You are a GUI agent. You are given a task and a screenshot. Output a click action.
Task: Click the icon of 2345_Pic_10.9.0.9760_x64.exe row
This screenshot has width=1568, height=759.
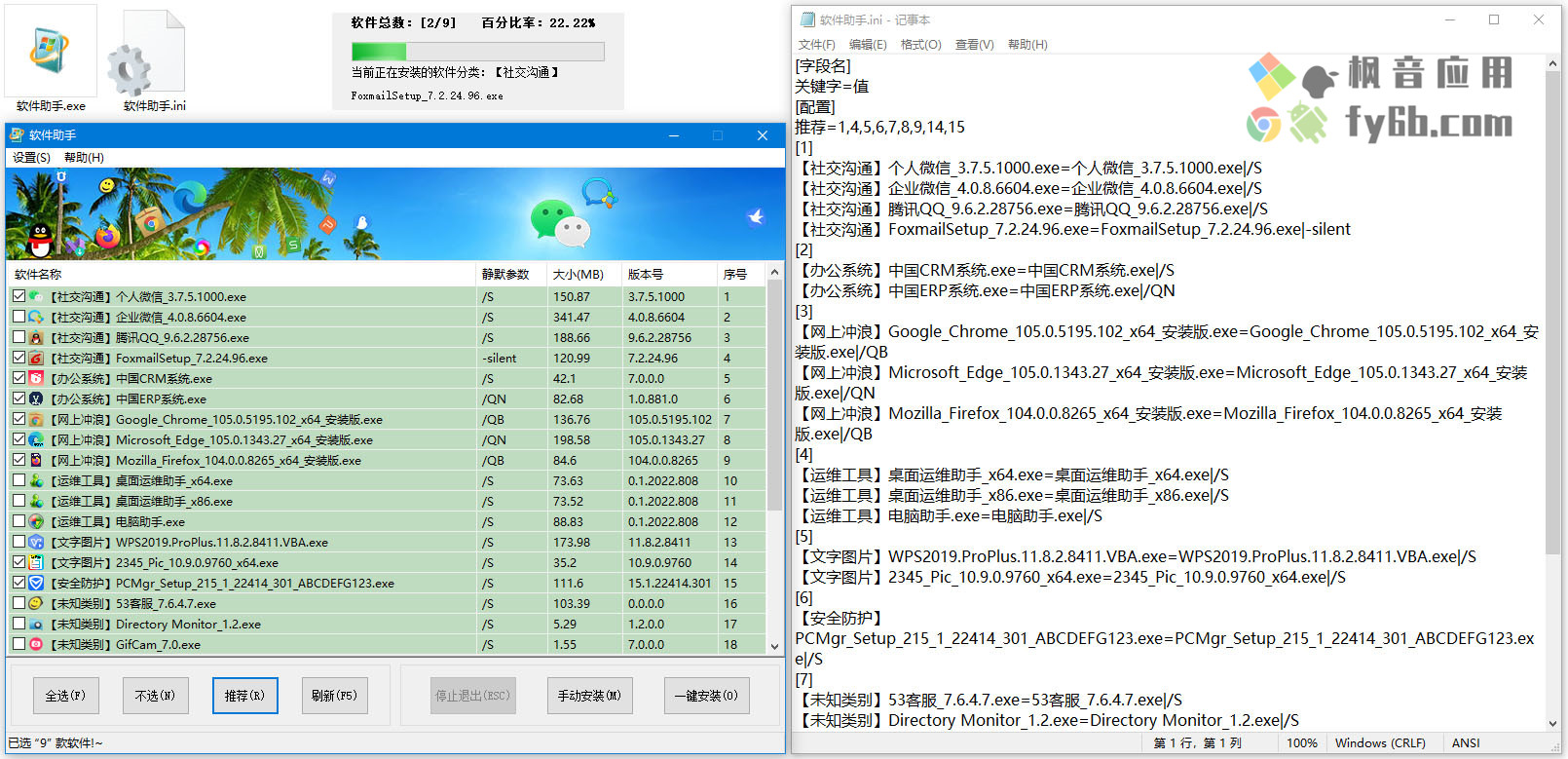36,562
